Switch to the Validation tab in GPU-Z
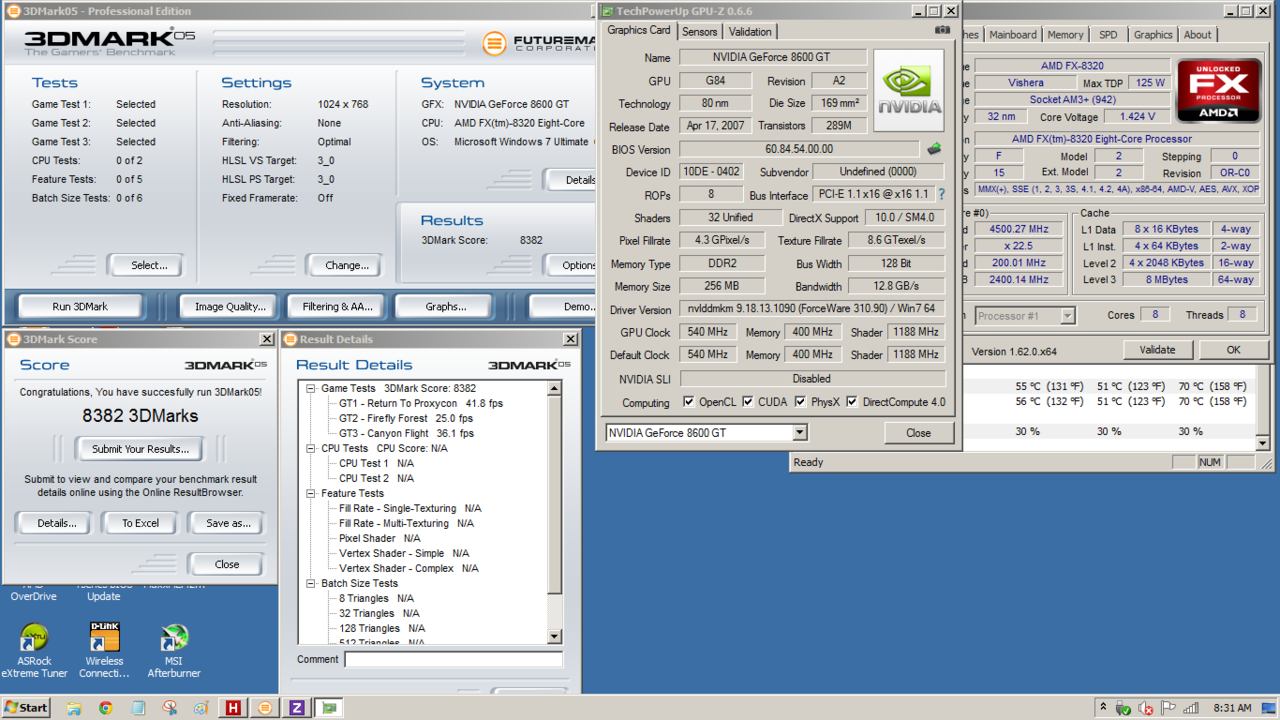The image size is (1280, 720). [749, 32]
